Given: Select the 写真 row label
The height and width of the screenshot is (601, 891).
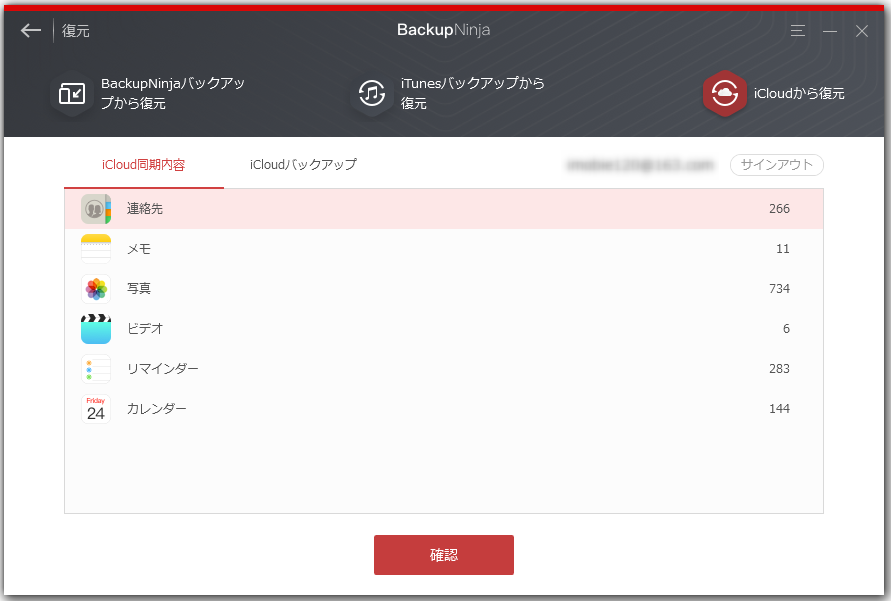Looking at the screenshot, I should tap(139, 289).
